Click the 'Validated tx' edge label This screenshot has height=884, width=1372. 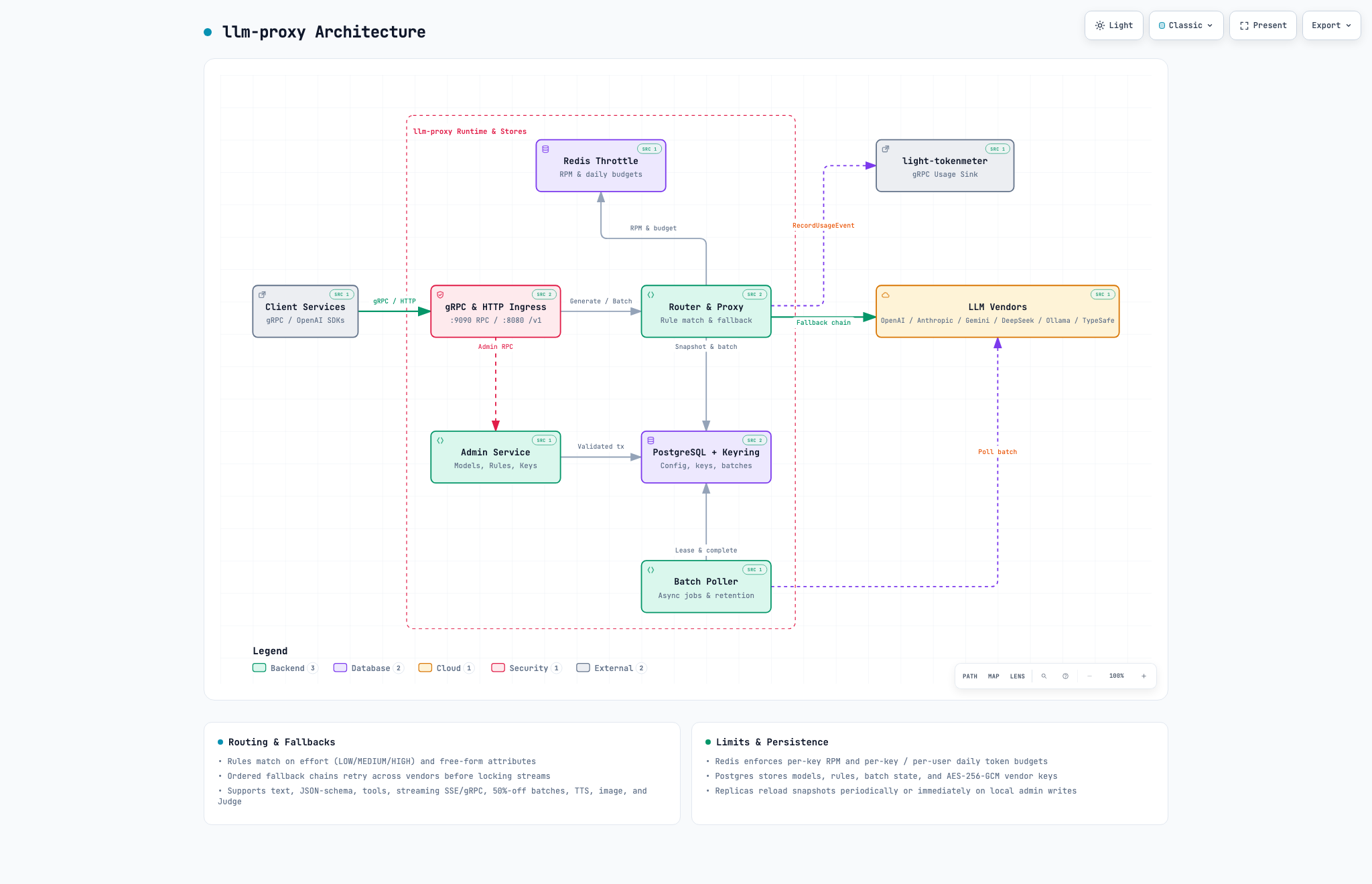(x=601, y=447)
